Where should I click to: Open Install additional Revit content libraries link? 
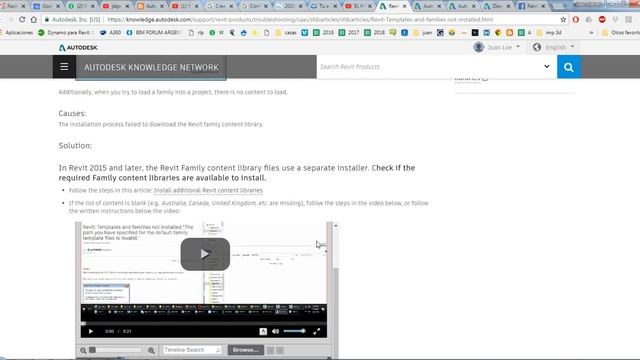click(x=208, y=191)
